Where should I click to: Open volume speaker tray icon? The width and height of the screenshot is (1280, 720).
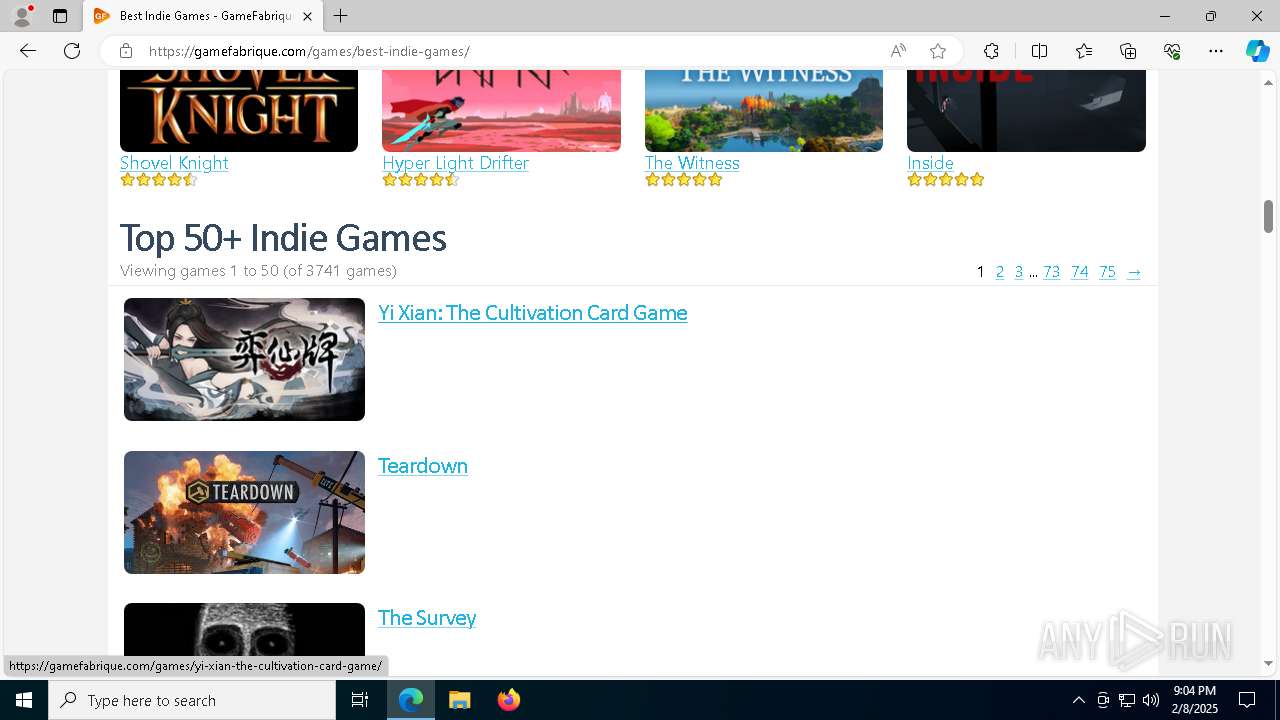tap(1151, 700)
